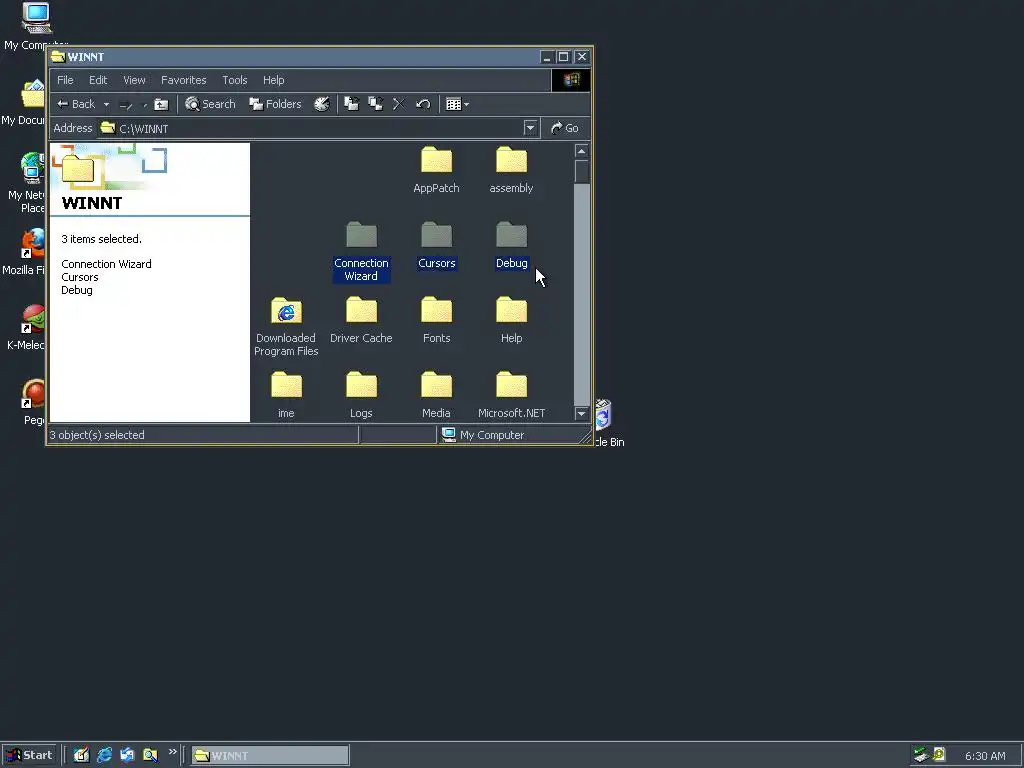Click the network tray icon

pos(921,755)
